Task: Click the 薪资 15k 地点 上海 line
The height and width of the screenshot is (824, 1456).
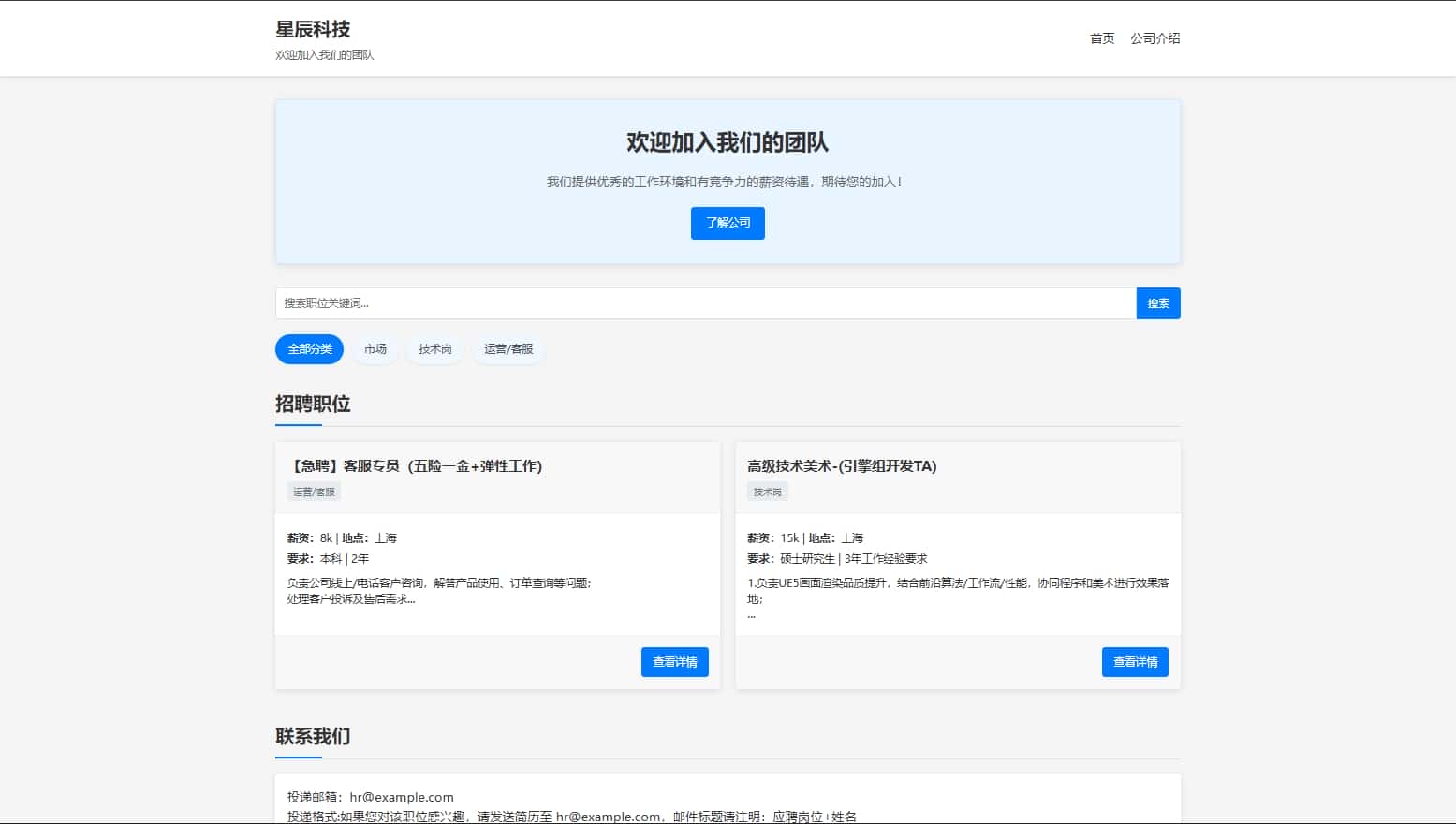Action: [x=805, y=538]
